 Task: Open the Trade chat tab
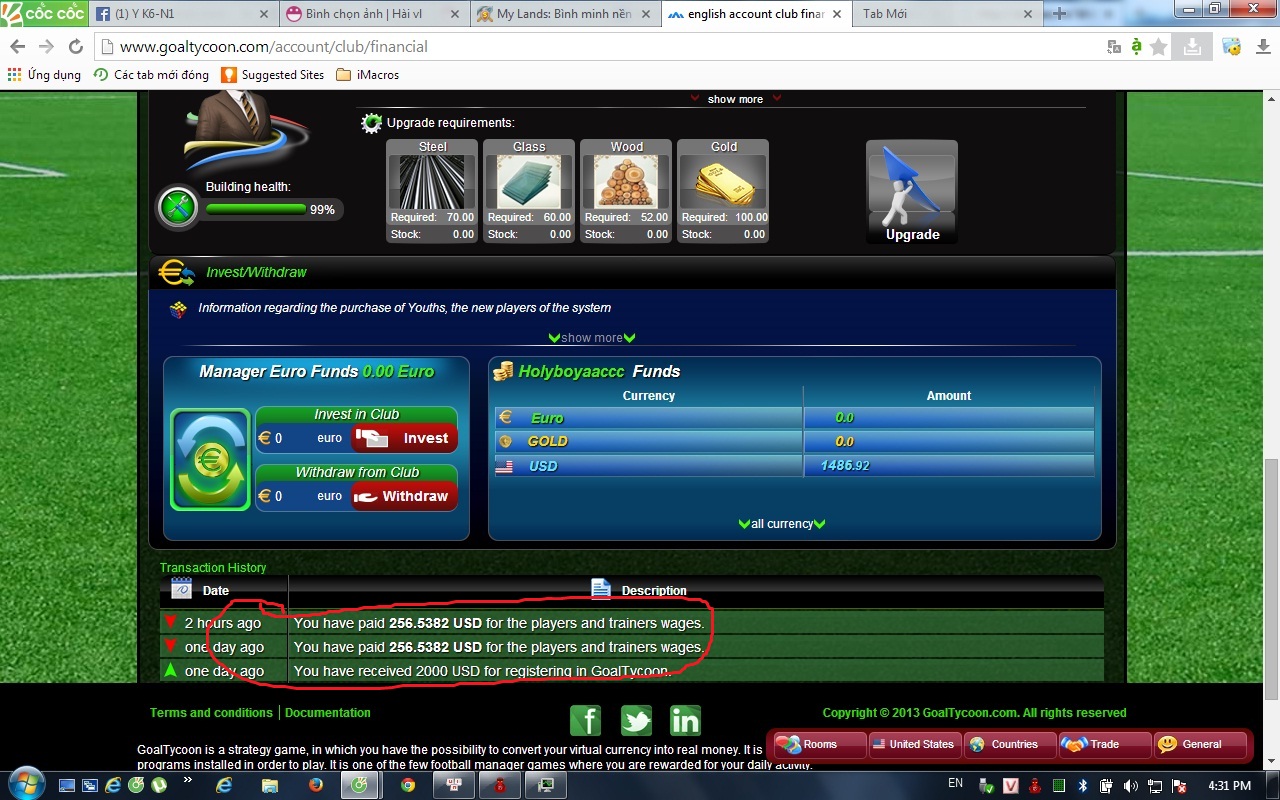coord(1103,744)
